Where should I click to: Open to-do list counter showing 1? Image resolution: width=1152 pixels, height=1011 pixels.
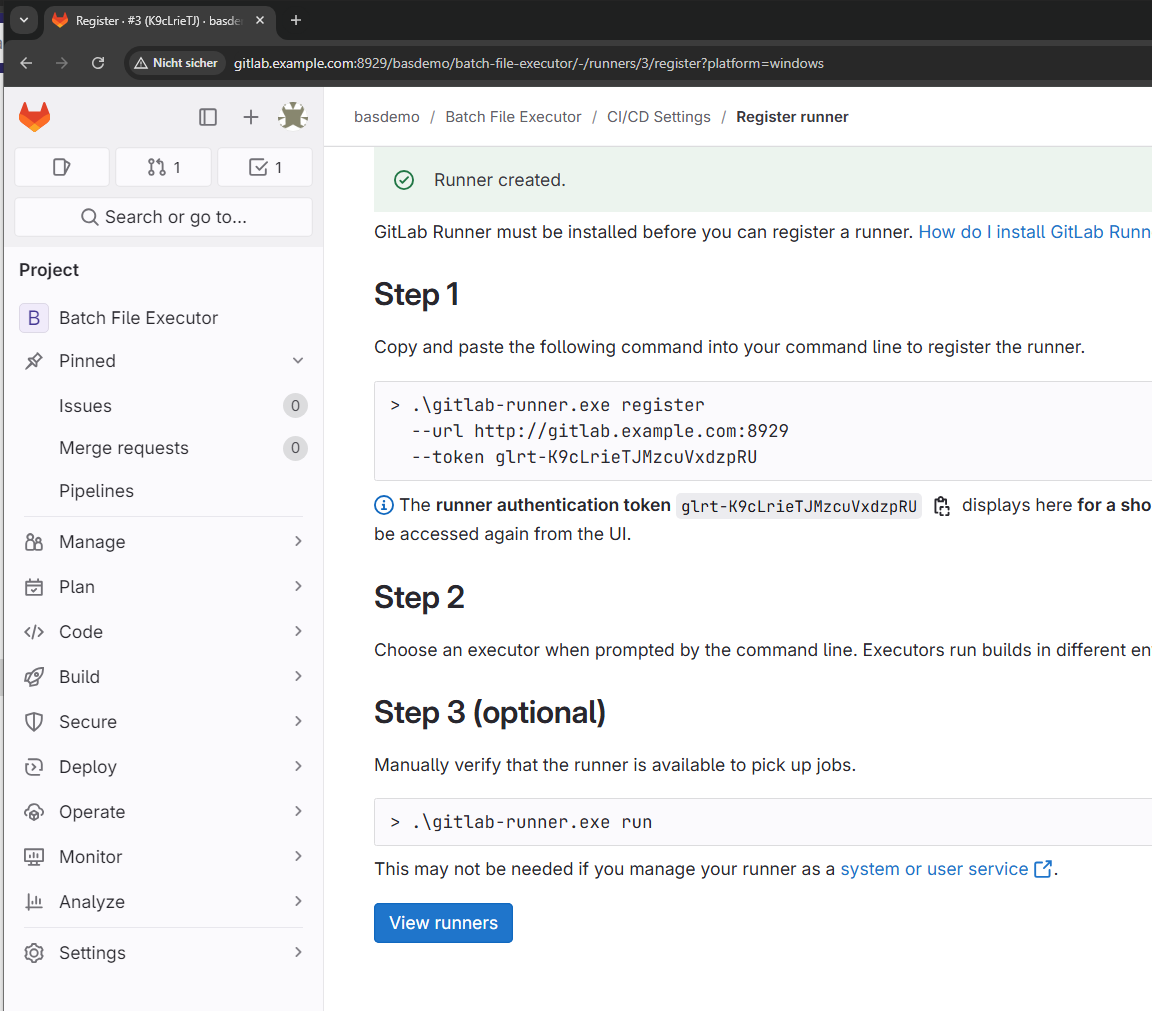265,167
